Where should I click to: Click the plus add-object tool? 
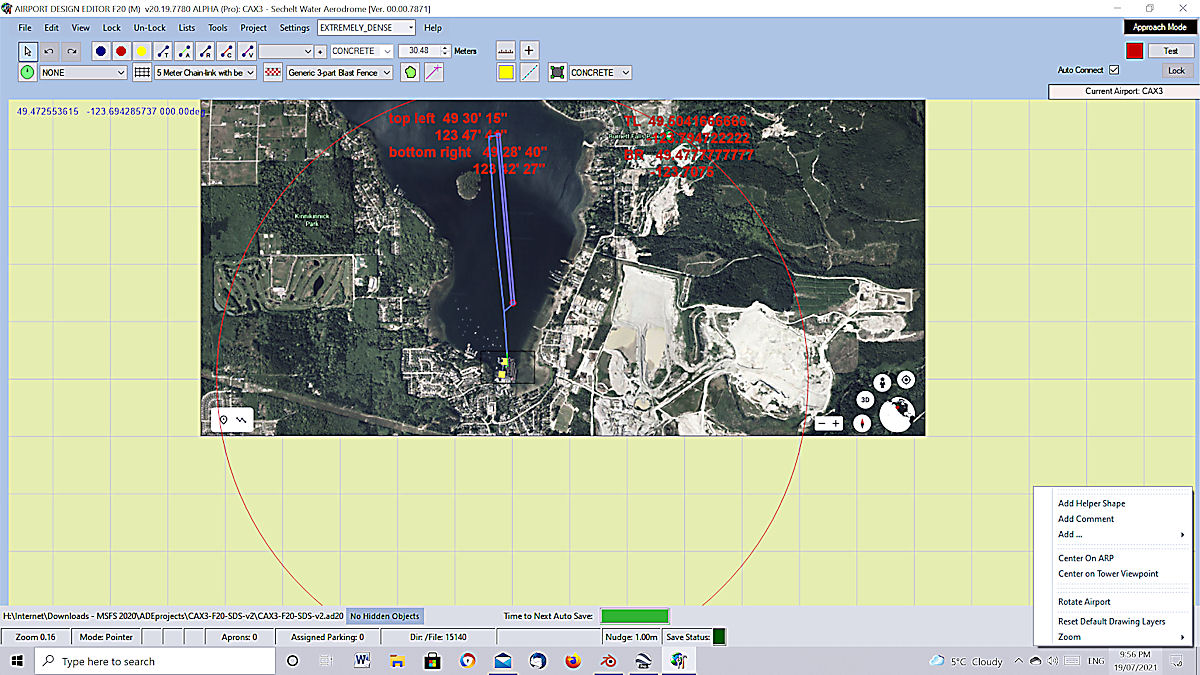[x=528, y=49]
